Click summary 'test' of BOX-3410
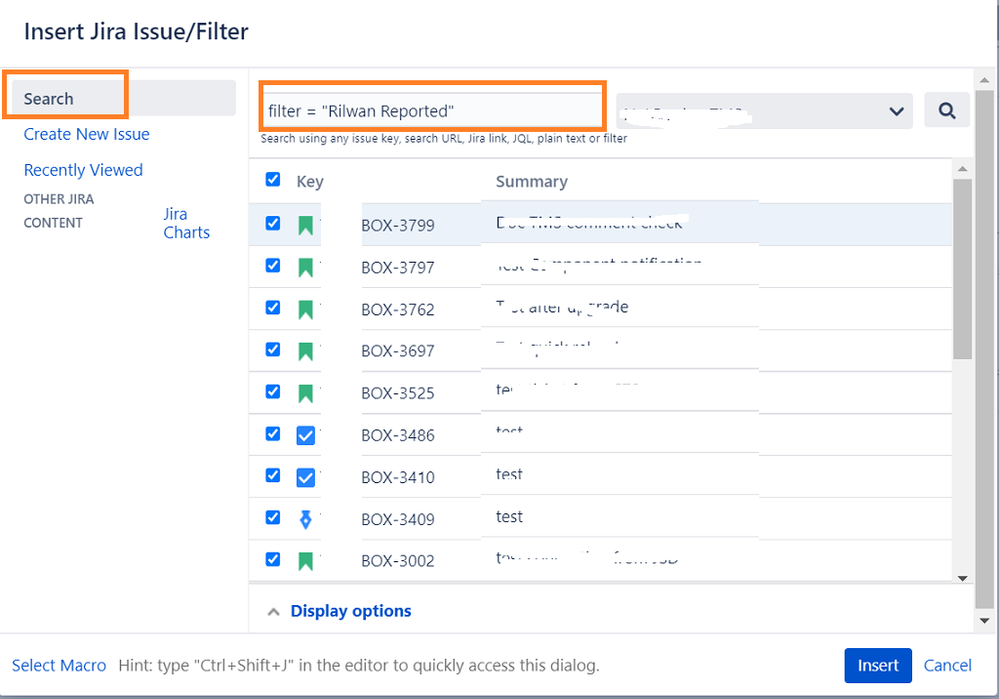999x699 pixels. point(509,474)
